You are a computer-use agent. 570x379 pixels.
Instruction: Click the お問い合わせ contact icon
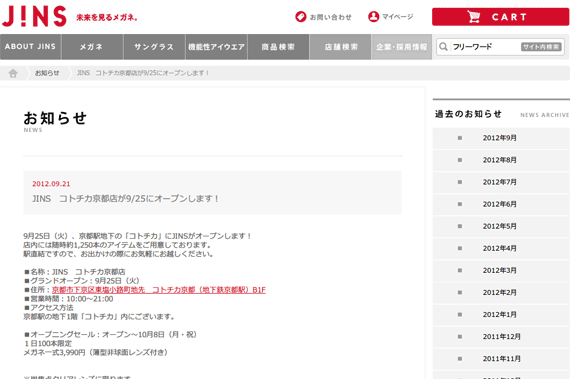click(301, 17)
